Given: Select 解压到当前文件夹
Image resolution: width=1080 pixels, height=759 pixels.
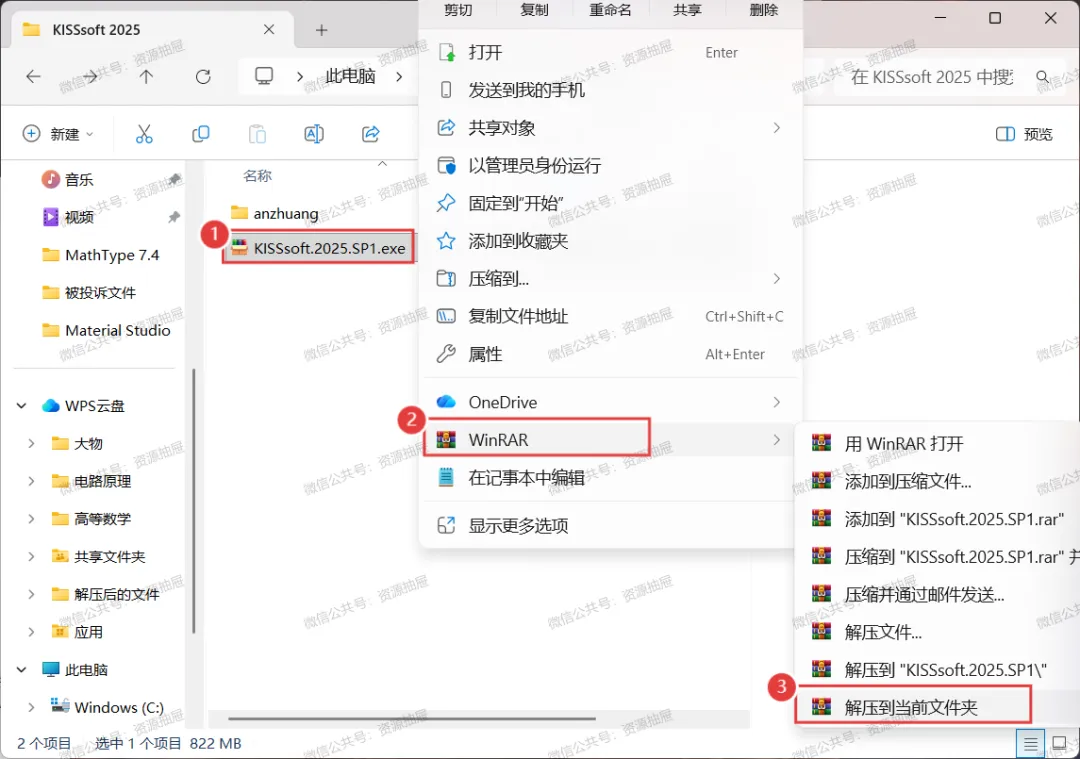Looking at the screenshot, I should point(938,707).
